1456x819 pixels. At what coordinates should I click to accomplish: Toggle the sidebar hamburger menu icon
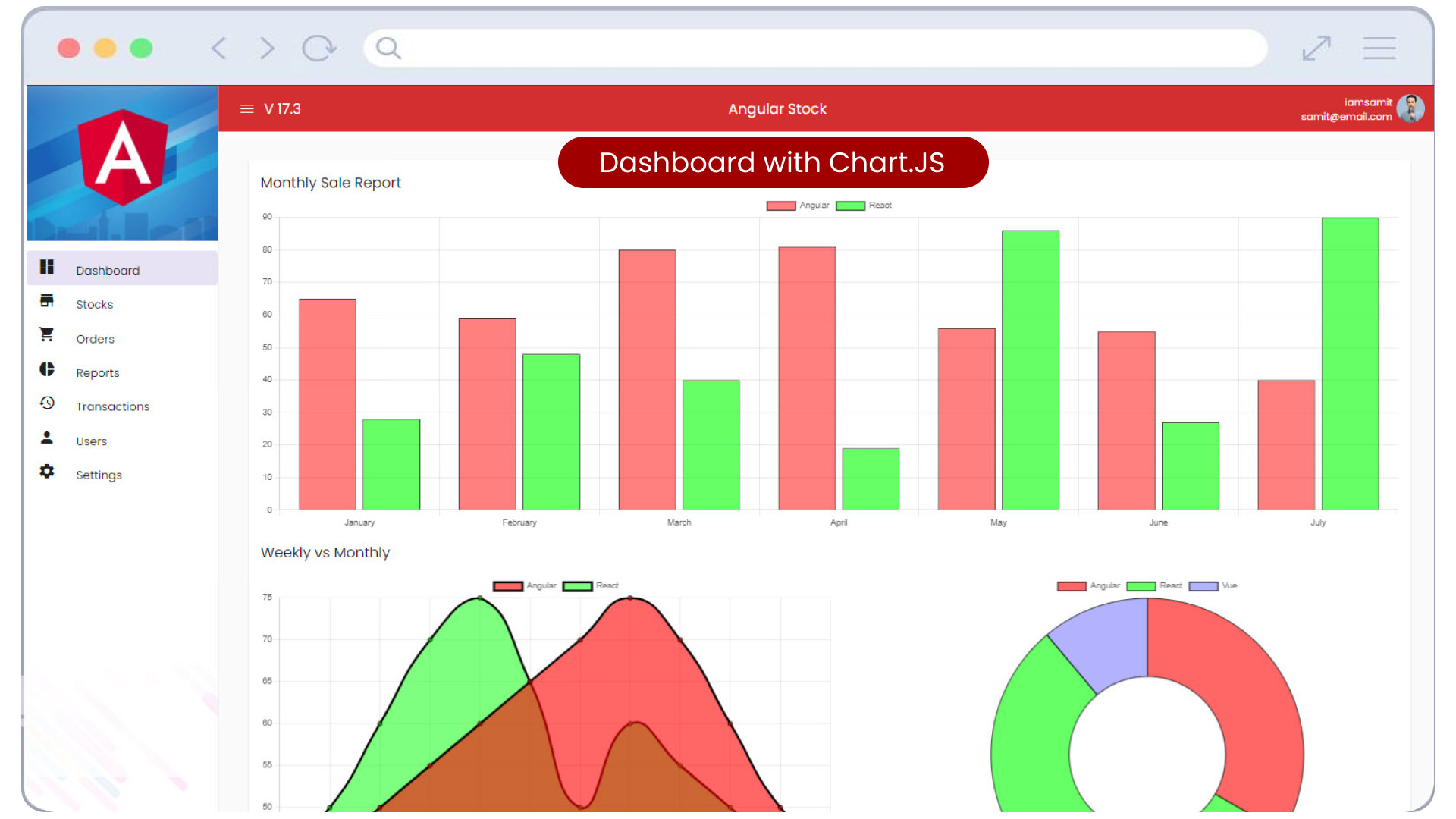246,109
